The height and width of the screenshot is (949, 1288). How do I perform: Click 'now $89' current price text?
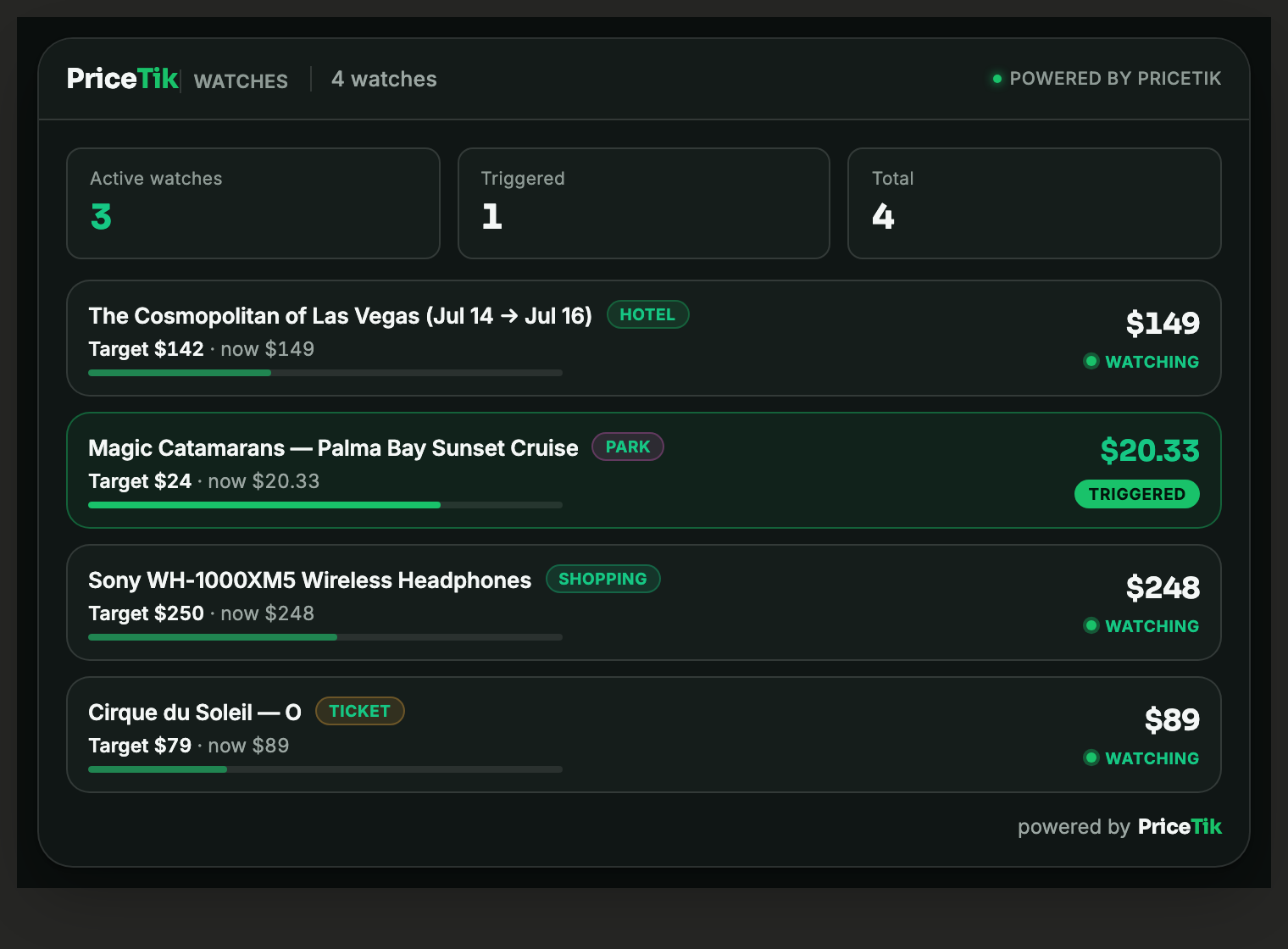tap(248, 746)
